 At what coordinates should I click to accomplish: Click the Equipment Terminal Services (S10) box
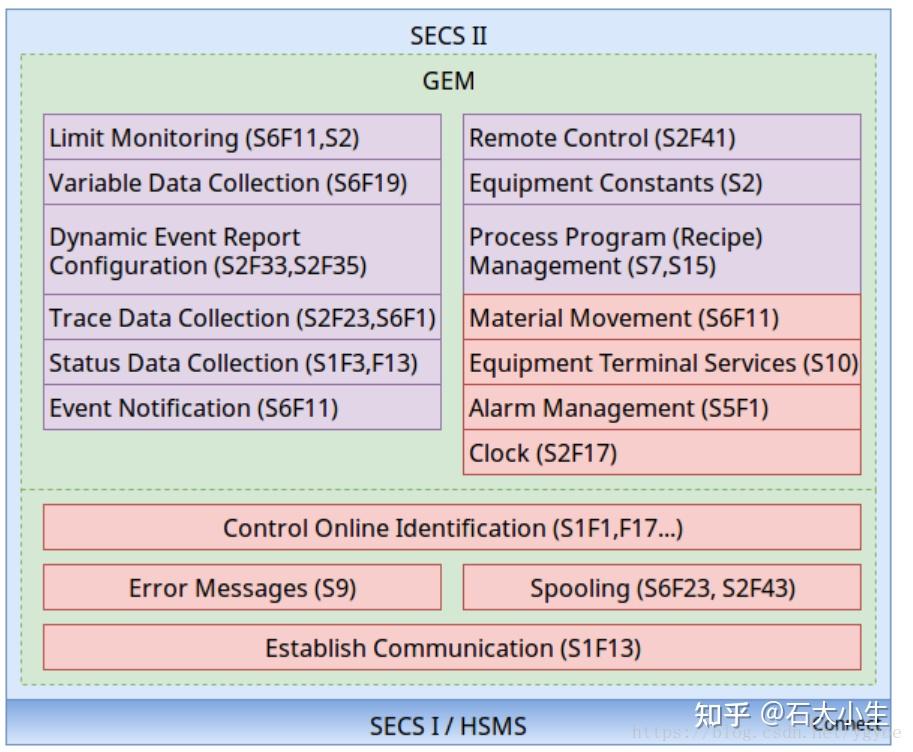coord(661,363)
